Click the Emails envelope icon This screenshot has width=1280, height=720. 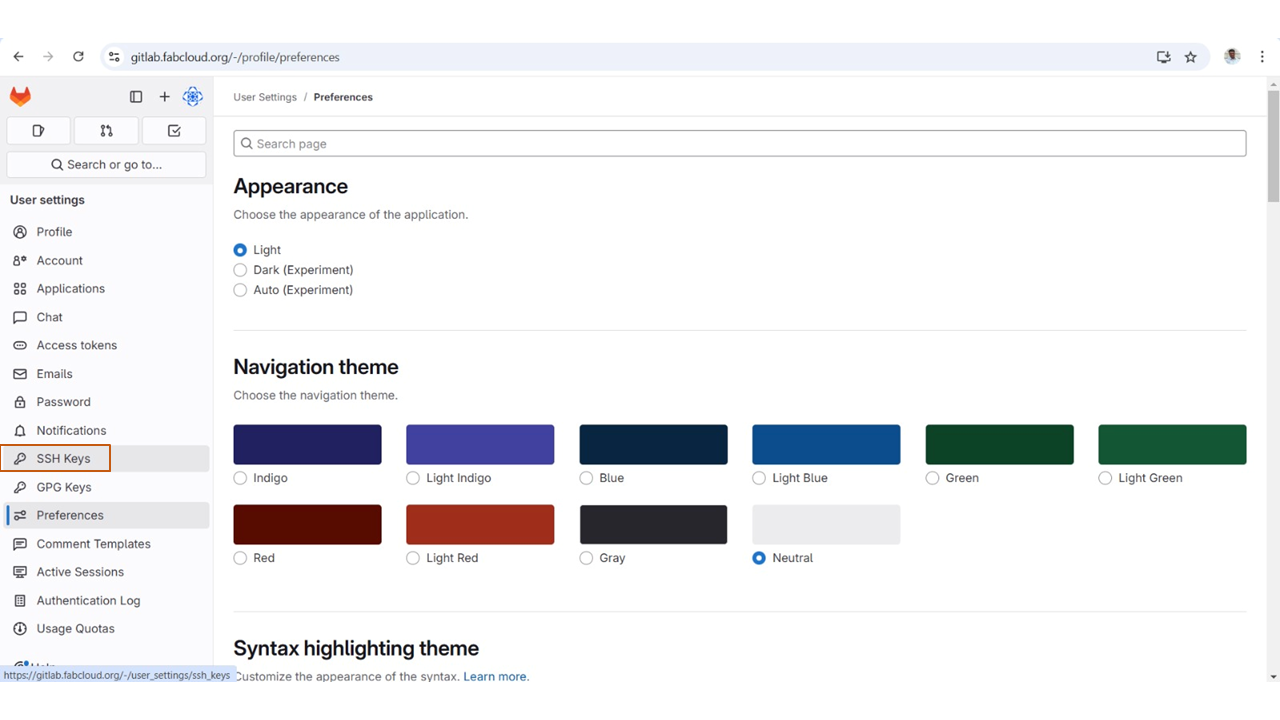pos(20,374)
